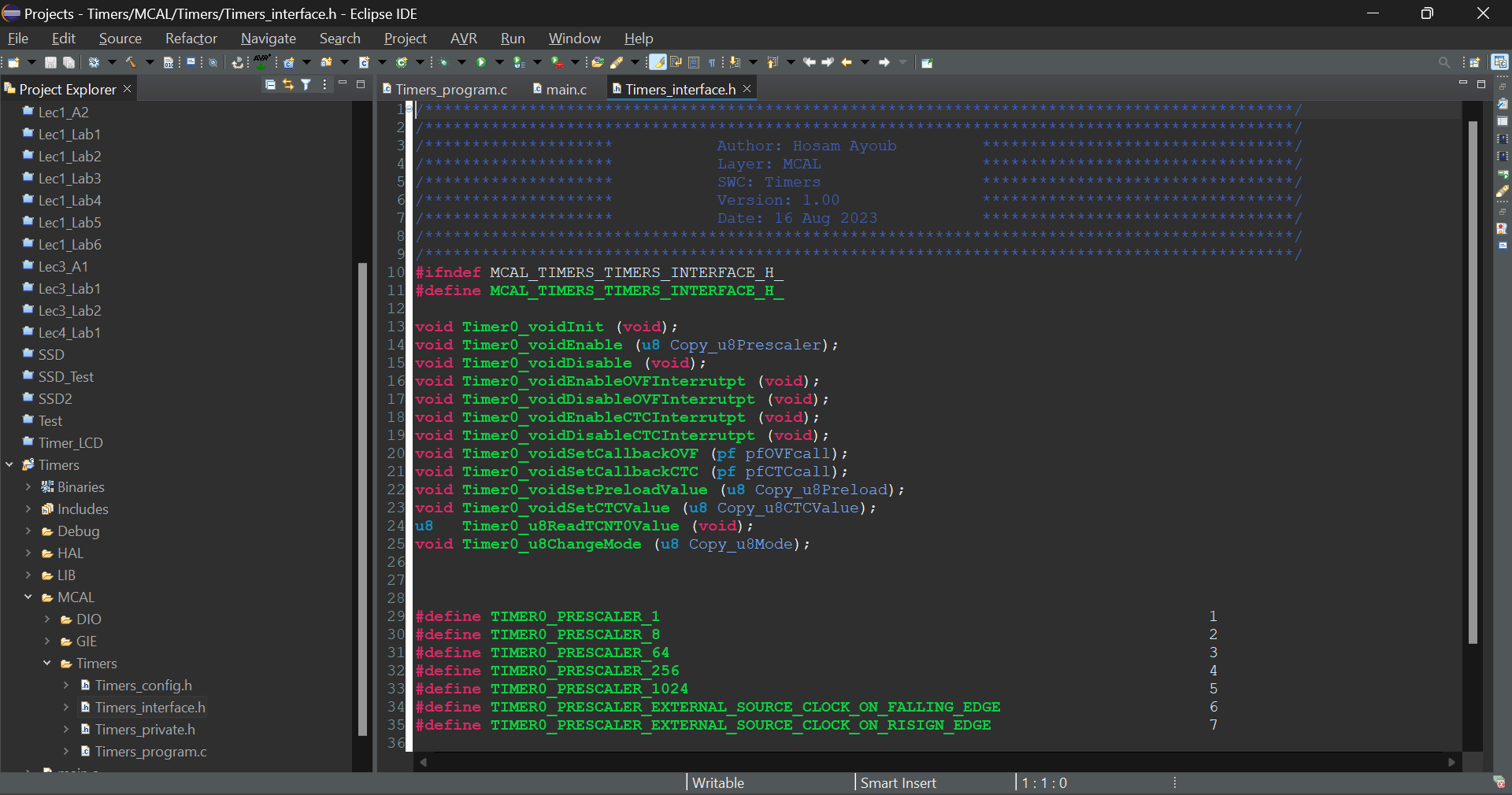Collapse the MCAL folder in tree

(28, 597)
